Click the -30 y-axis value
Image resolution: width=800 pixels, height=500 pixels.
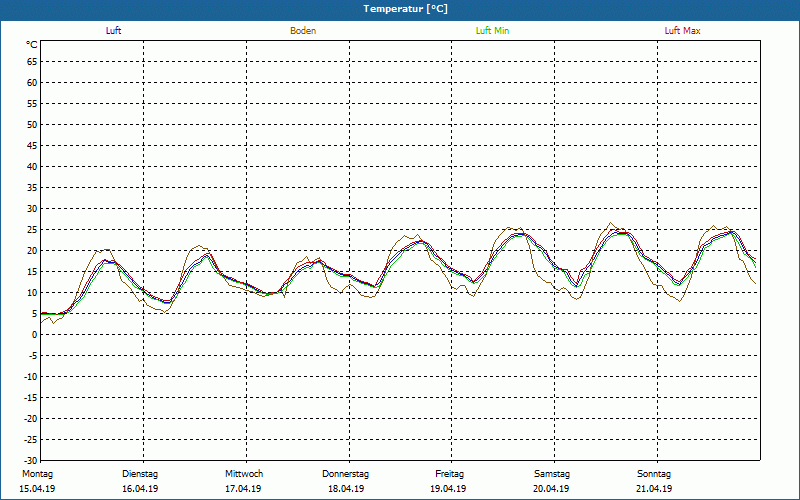coord(31,461)
